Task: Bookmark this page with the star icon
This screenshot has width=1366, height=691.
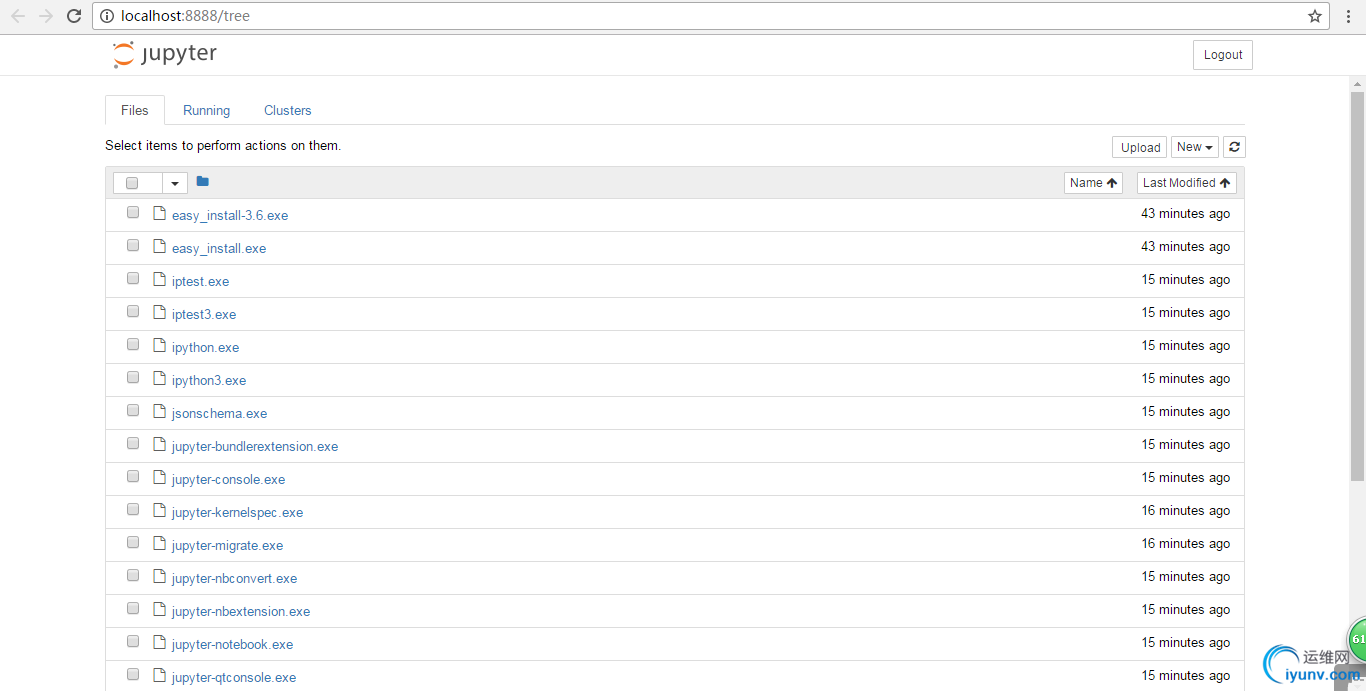Action: (x=1315, y=16)
